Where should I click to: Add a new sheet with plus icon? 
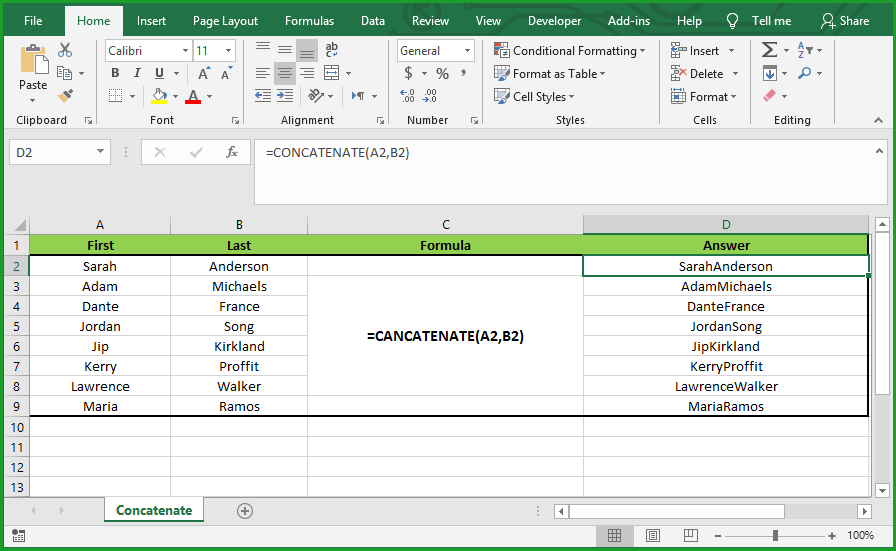(244, 510)
